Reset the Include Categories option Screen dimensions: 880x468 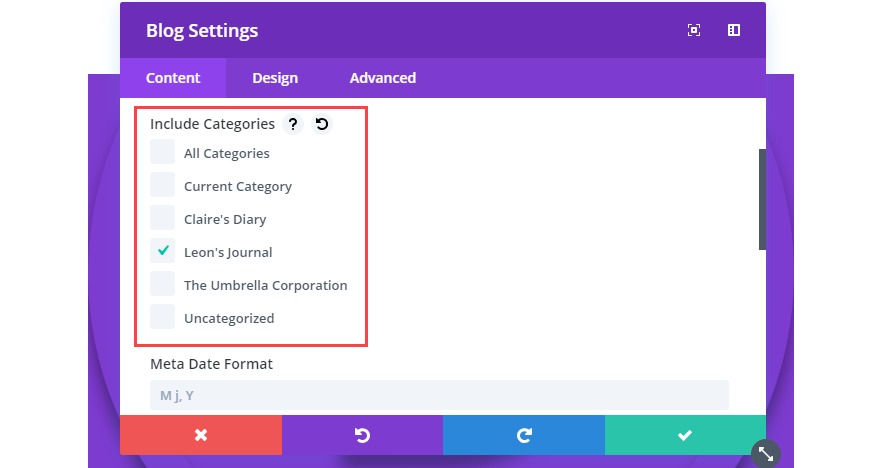coord(322,123)
